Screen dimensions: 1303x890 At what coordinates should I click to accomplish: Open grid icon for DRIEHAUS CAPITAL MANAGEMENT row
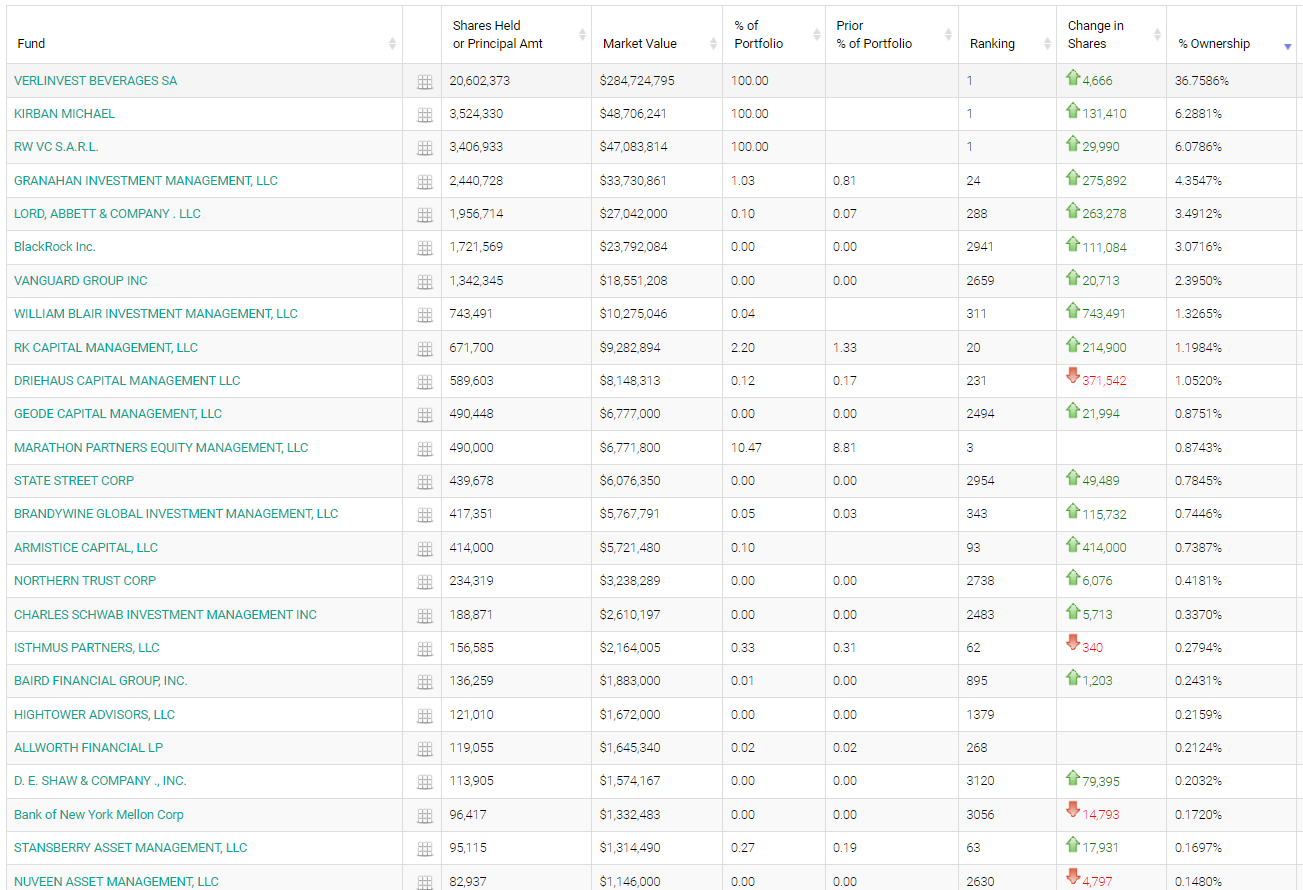424,382
